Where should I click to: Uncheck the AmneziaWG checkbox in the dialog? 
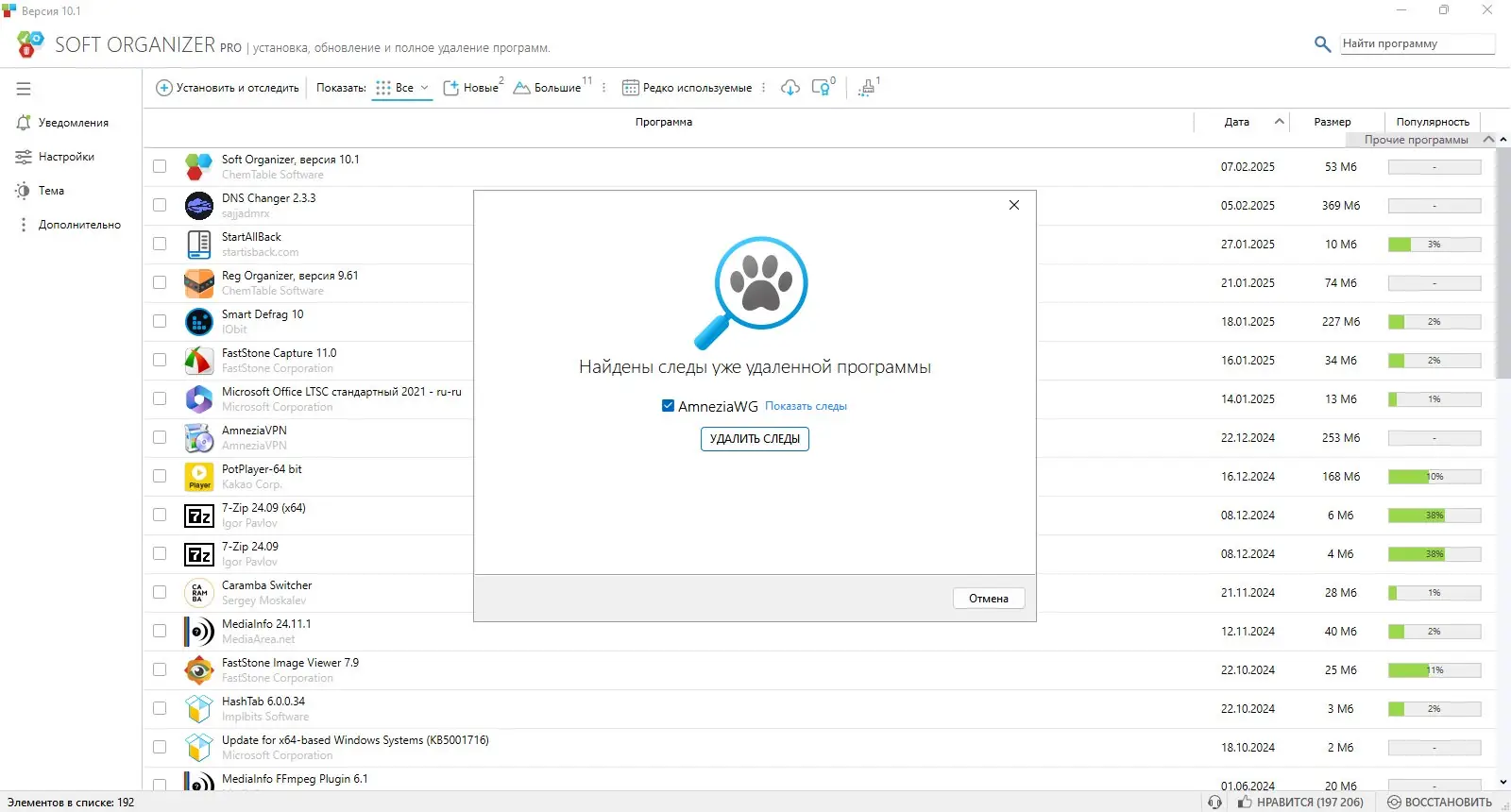tap(669, 406)
